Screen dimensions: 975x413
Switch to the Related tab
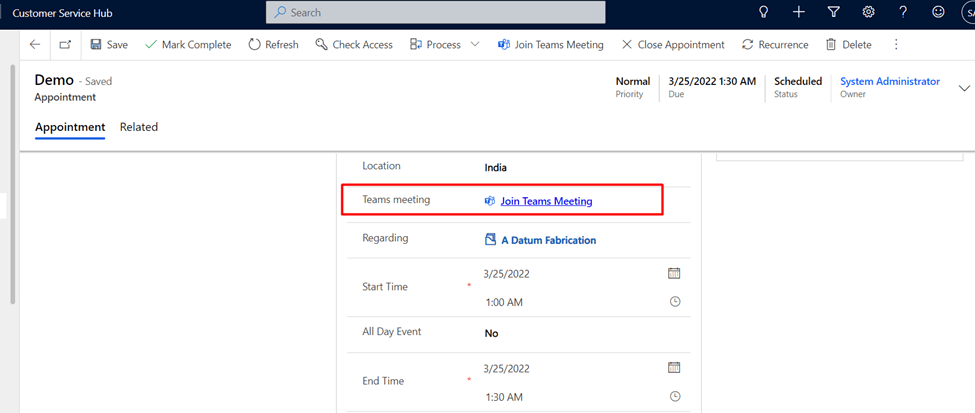139,127
